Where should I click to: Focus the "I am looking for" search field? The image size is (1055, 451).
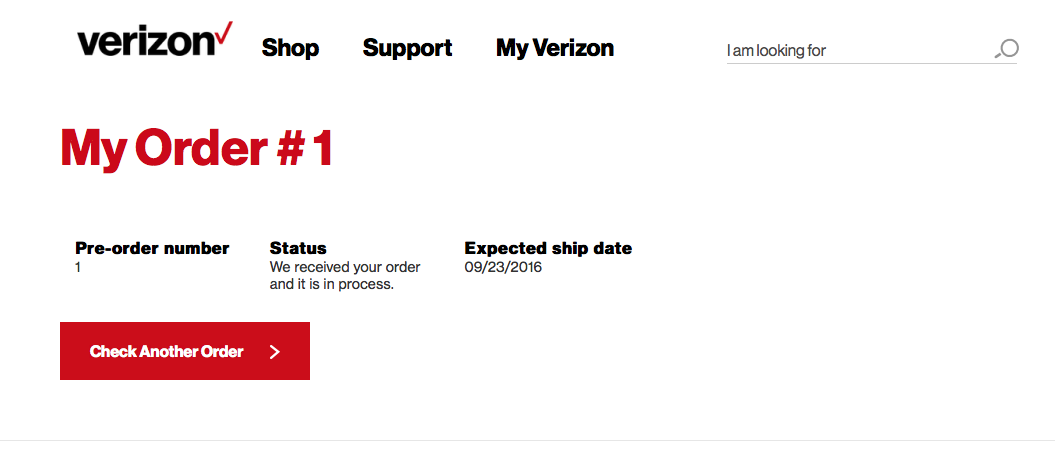855,50
